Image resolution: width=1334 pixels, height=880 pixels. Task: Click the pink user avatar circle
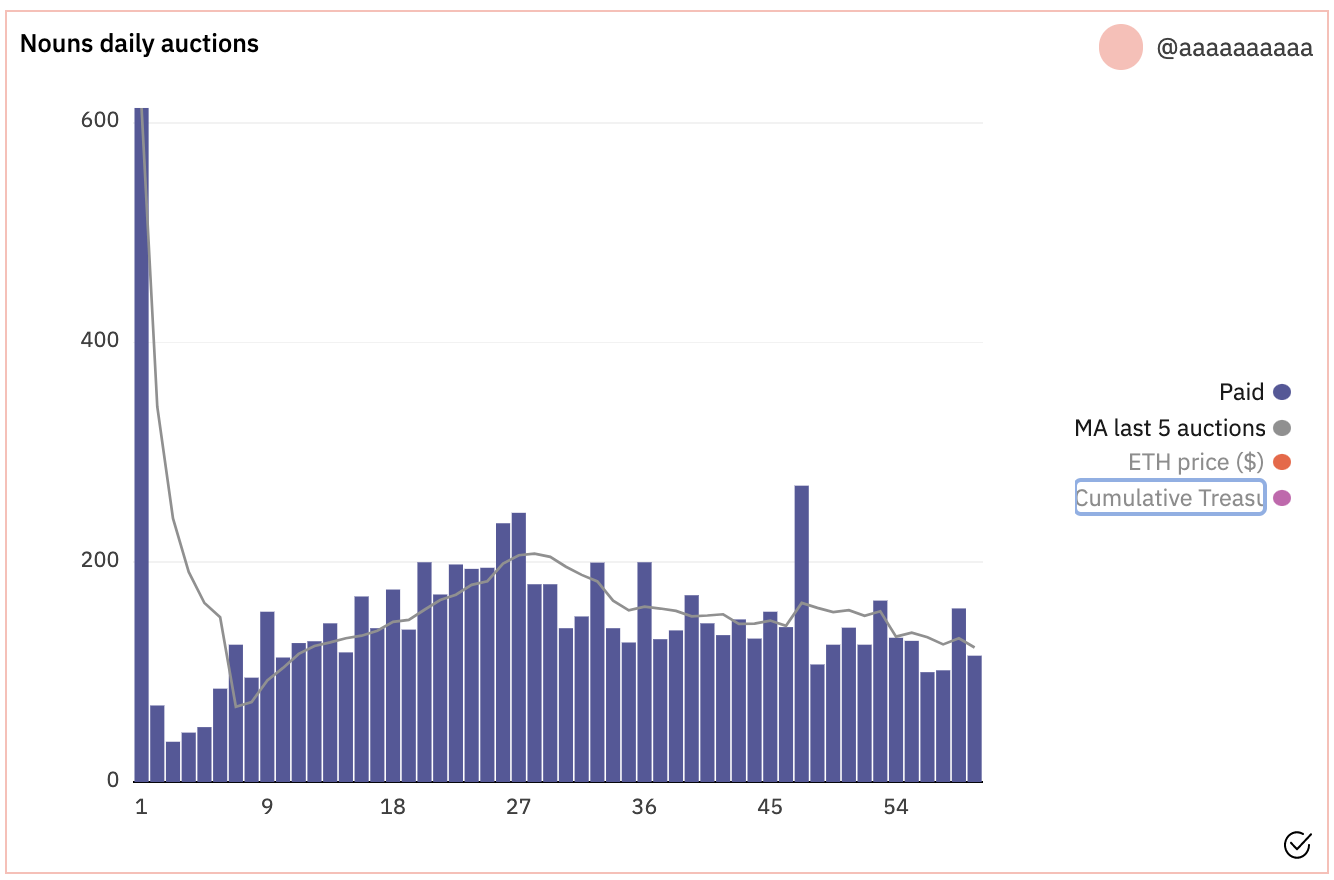pyautogui.click(x=1120, y=48)
